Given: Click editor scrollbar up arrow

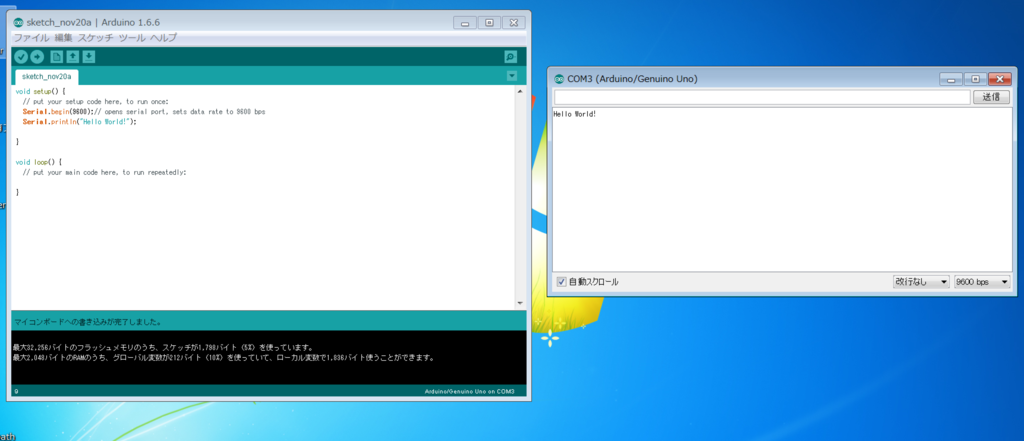Looking at the screenshot, I should [520, 91].
